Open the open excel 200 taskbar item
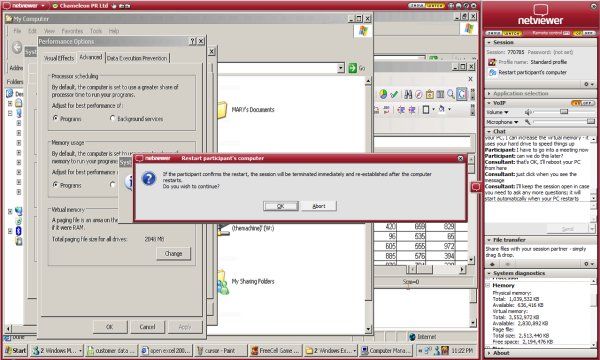 (166, 350)
